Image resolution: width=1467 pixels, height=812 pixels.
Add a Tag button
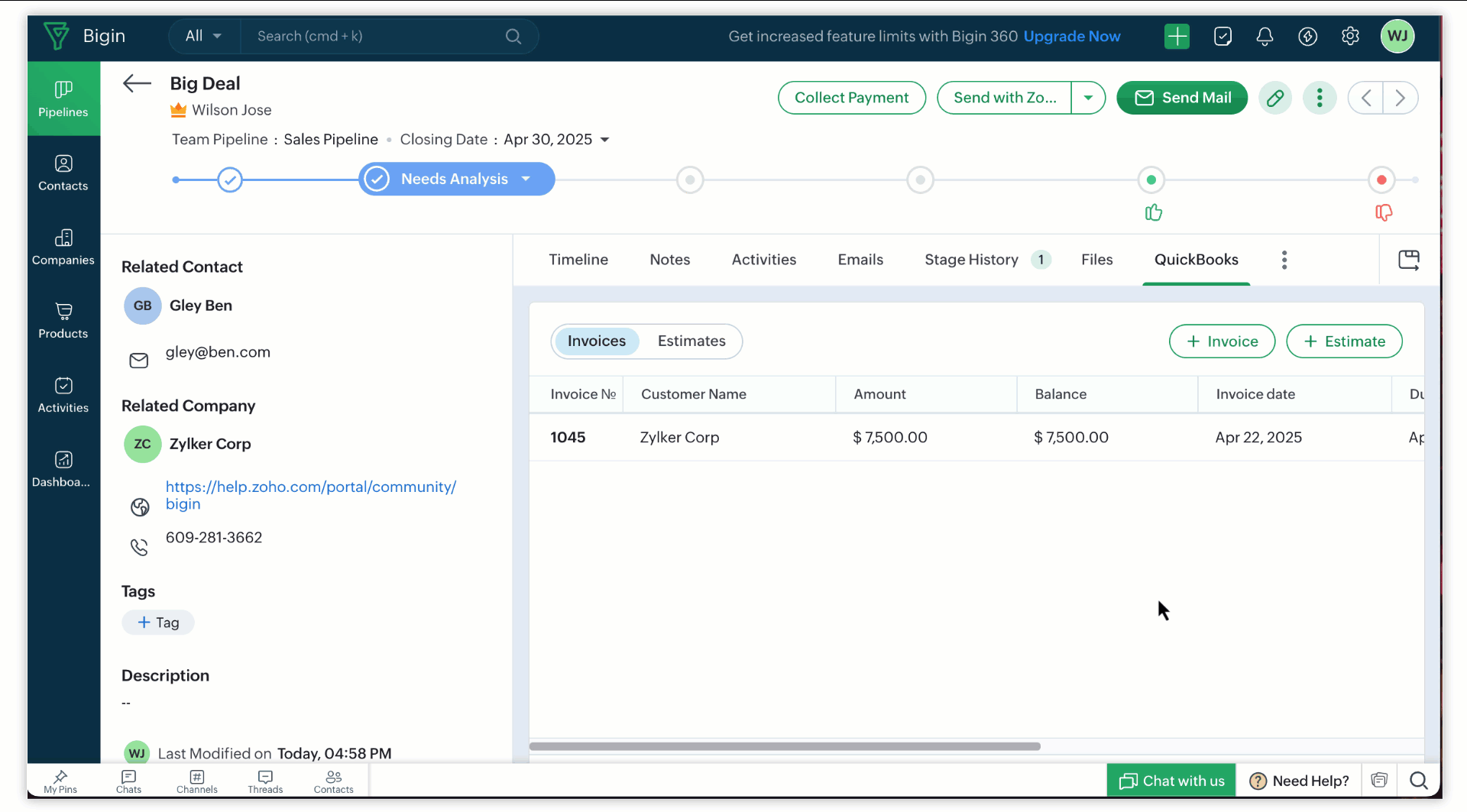click(x=158, y=623)
